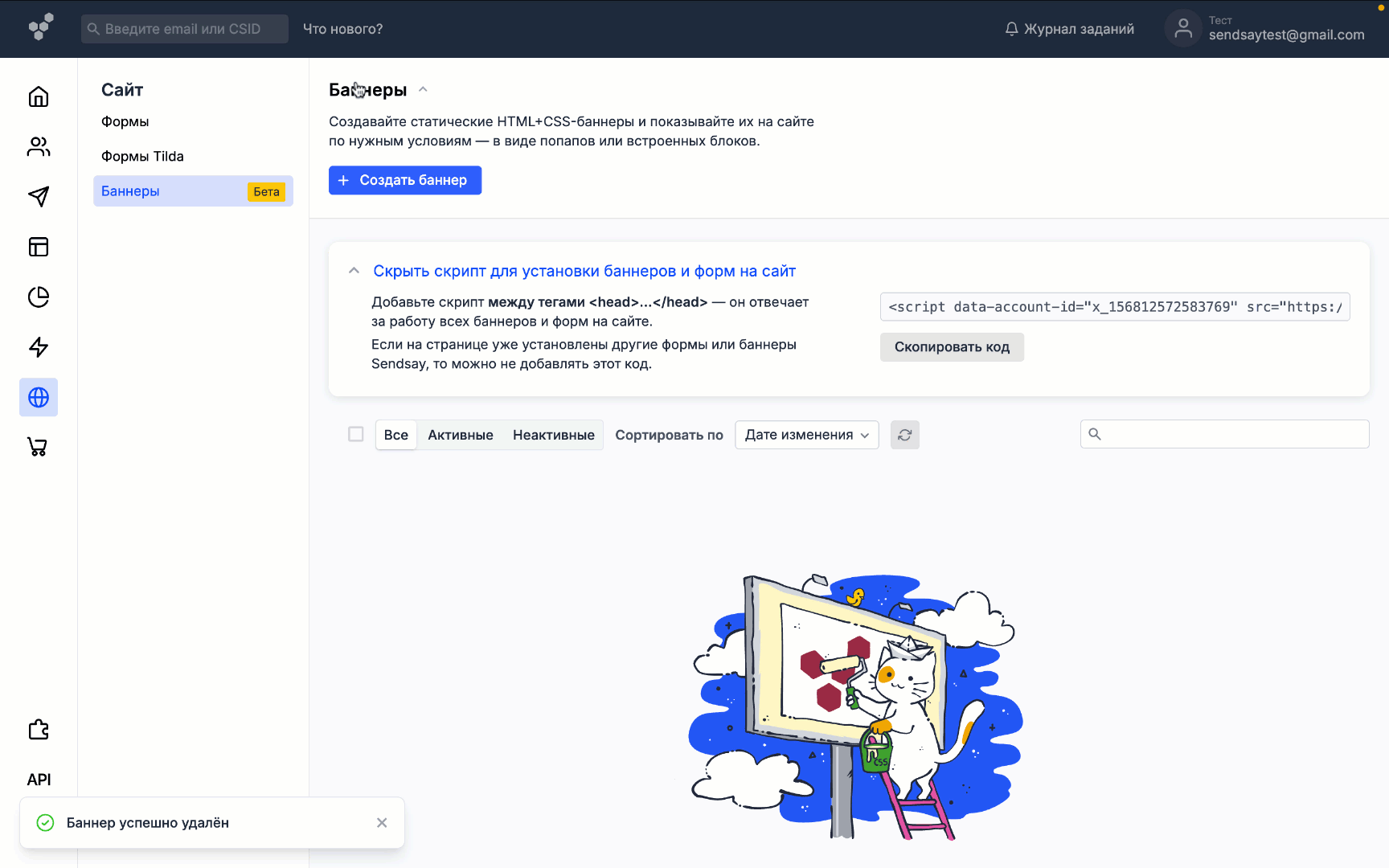Collapse the Баннеры heading chevron
Image resolution: width=1389 pixels, height=868 pixels.
point(423,90)
